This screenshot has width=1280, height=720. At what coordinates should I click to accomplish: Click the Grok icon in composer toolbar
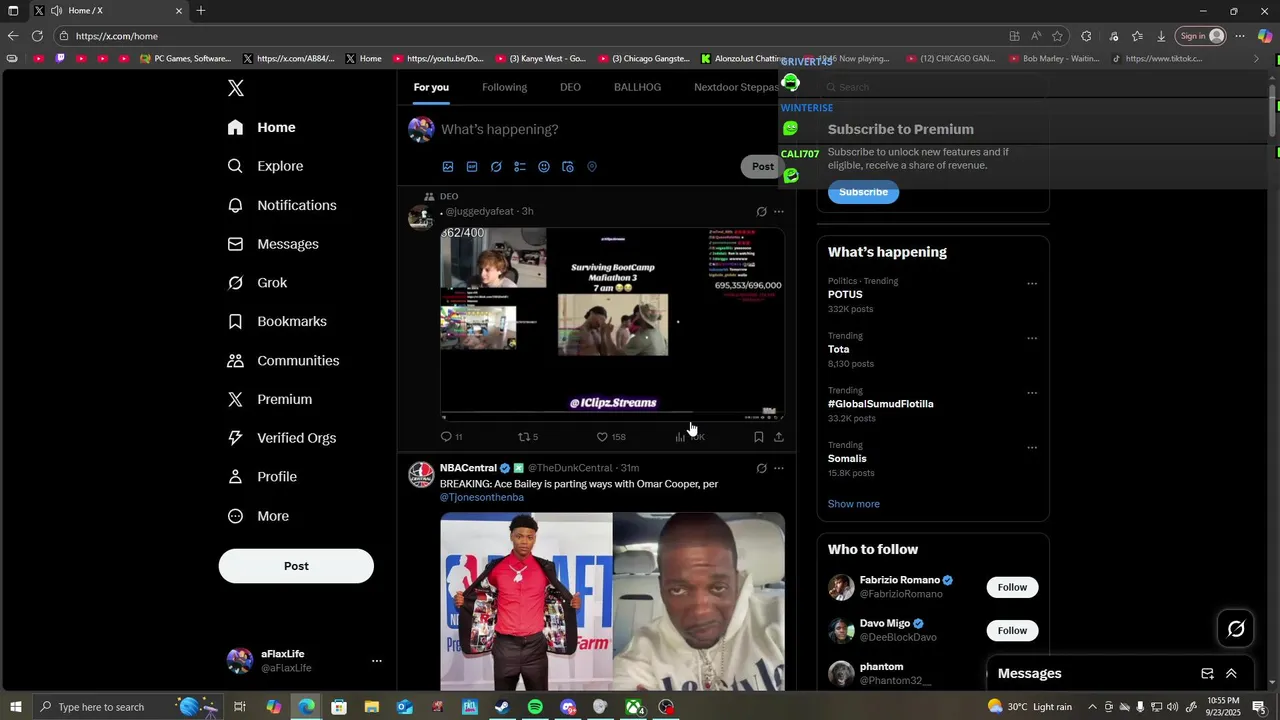click(496, 167)
